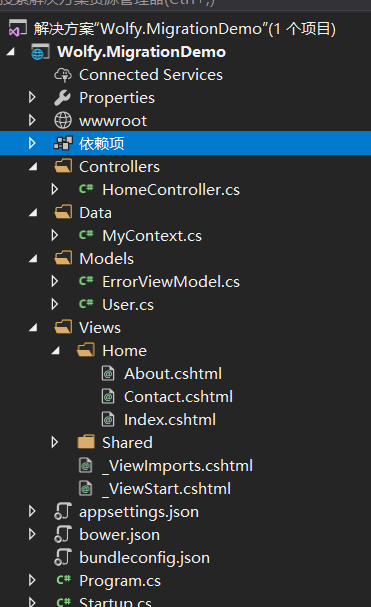Collapse the Views folder arrow
This screenshot has width=371, height=607.
[x=33, y=328]
